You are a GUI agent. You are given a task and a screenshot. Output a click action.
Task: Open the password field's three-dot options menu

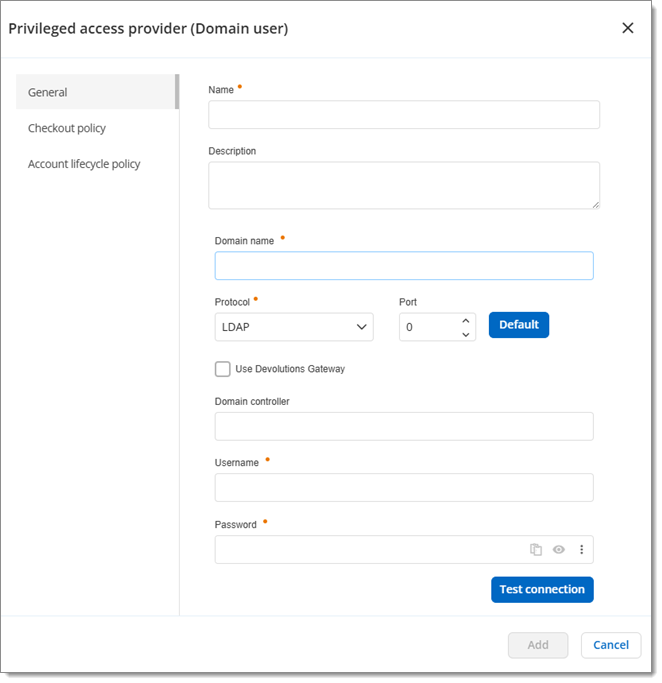[x=581, y=550]
